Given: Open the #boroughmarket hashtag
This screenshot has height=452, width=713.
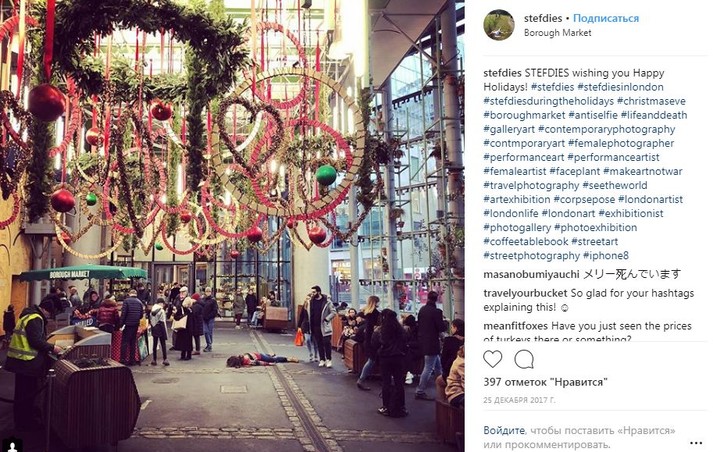Looking at the screenshot, I should pos(524,115).
